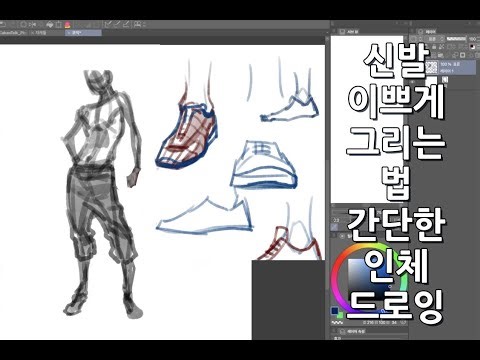Open the Layer panel tab
The height and width of the screenshot is (360, 480).
pos(427,32)
